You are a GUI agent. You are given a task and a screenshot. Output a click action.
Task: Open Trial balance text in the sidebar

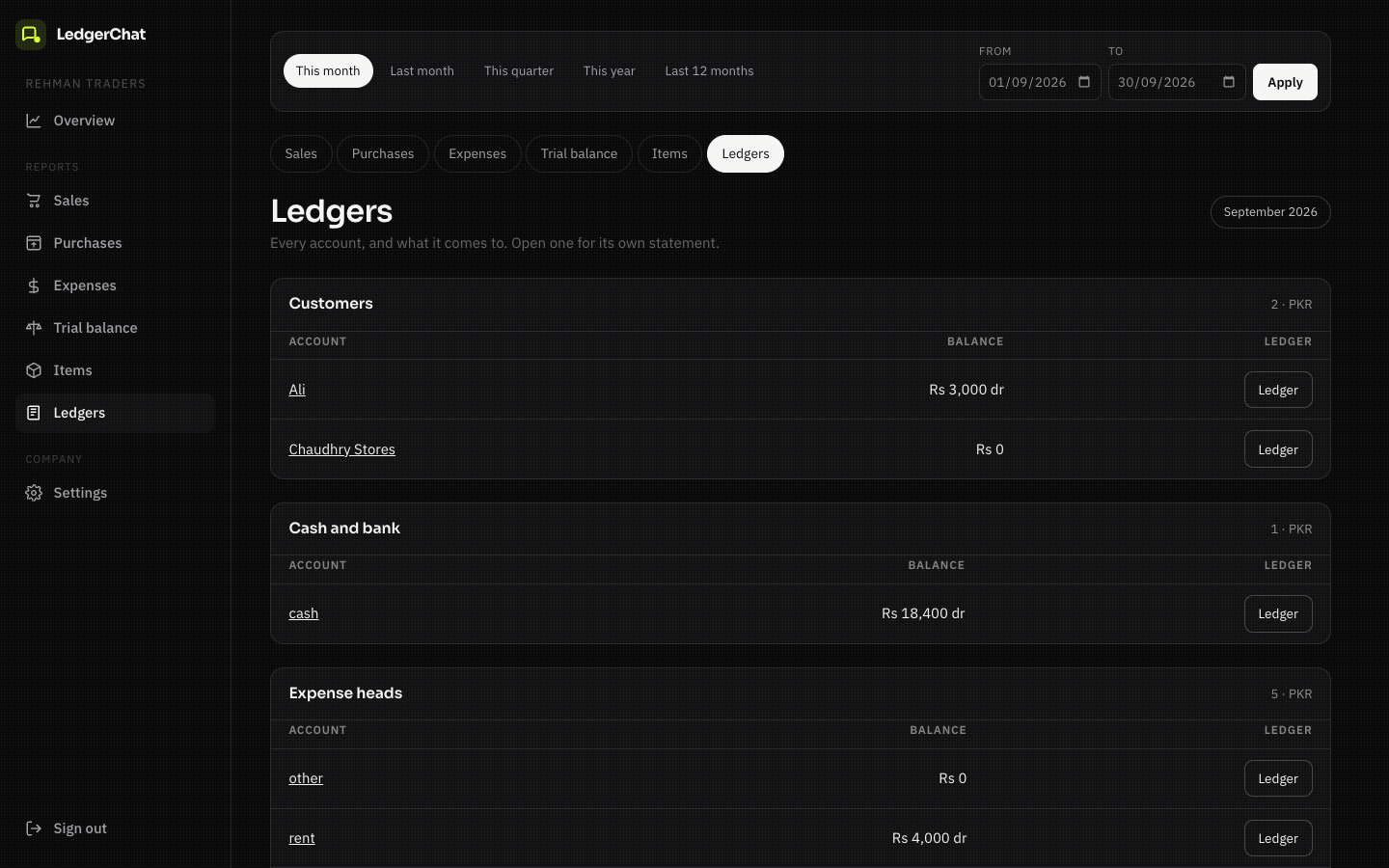95,328
